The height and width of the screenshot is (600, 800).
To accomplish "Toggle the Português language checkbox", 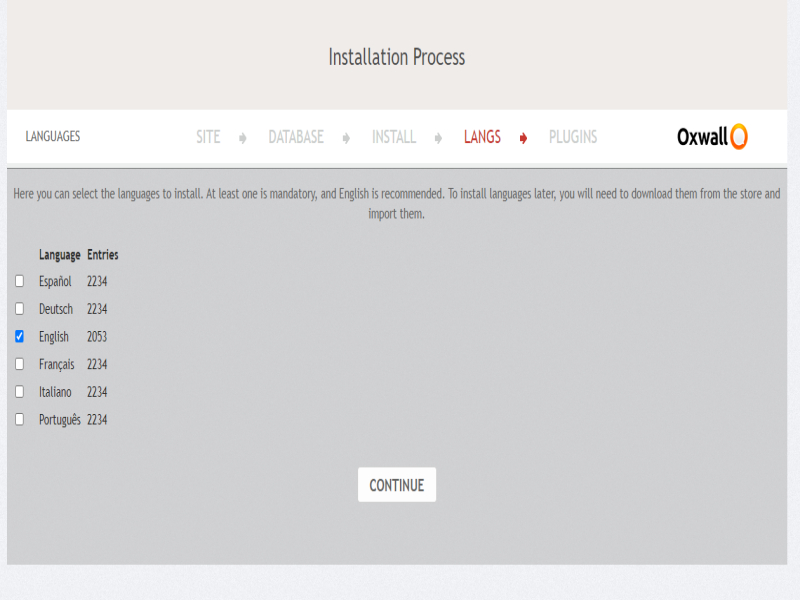I will 19,420.
